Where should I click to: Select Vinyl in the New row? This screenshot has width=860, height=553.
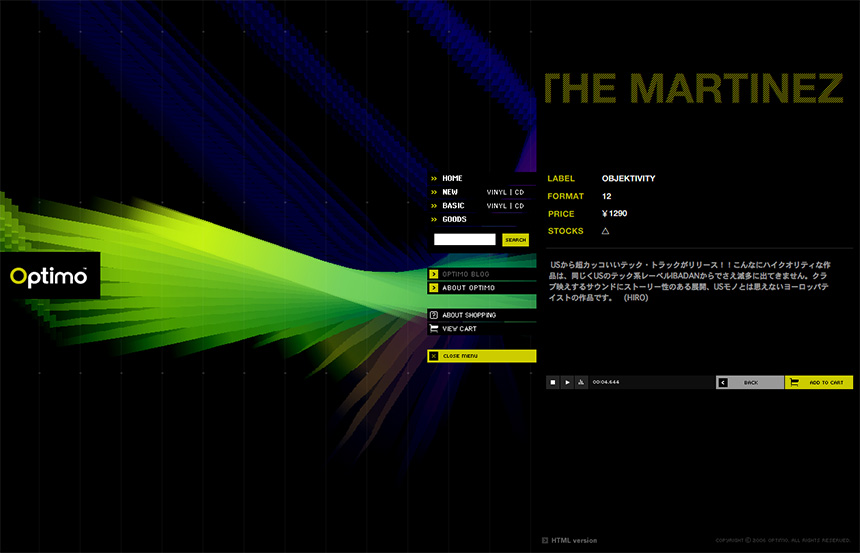click(x=497, y=192)
